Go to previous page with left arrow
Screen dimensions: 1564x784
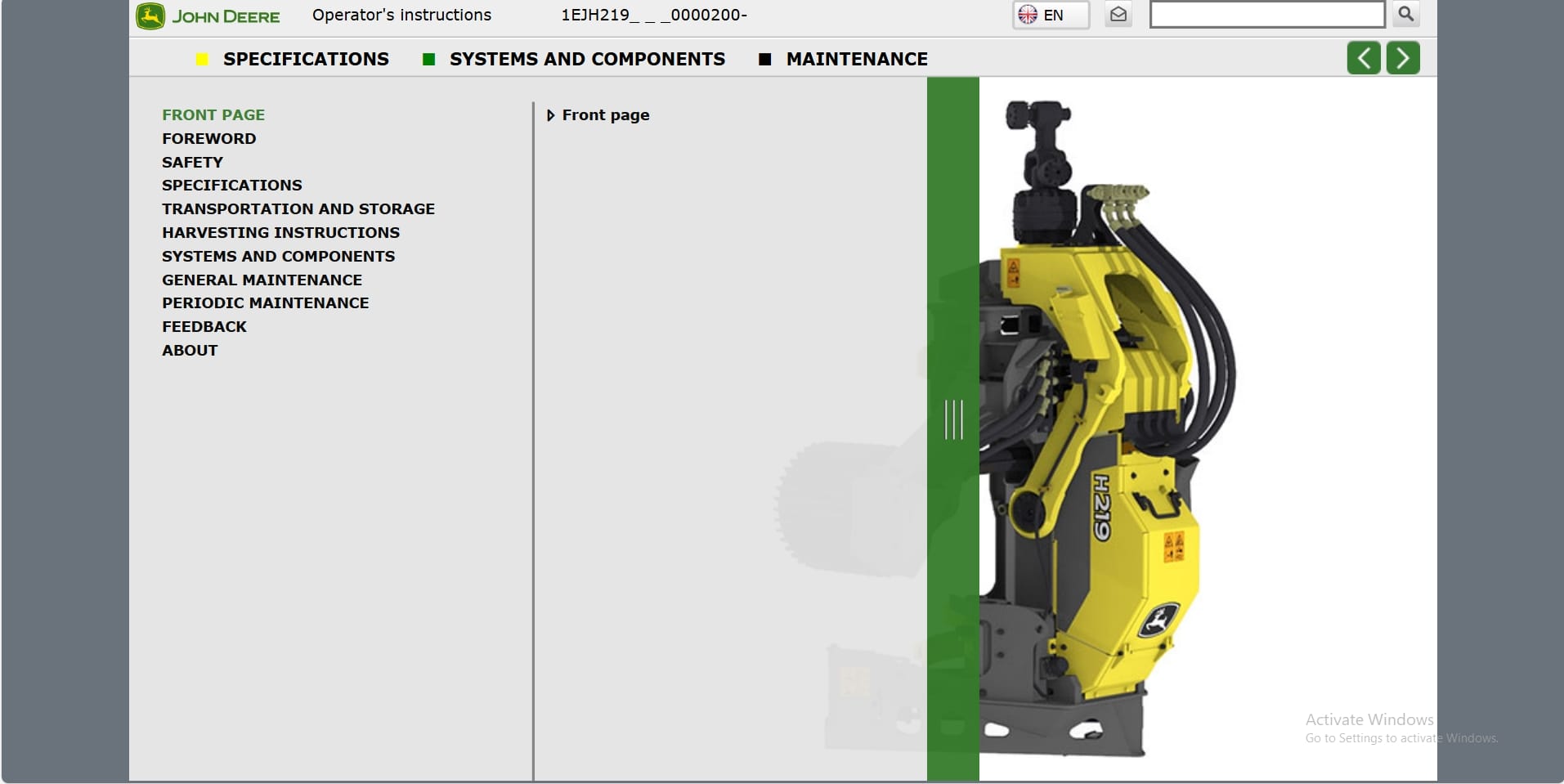(1364, 58)
